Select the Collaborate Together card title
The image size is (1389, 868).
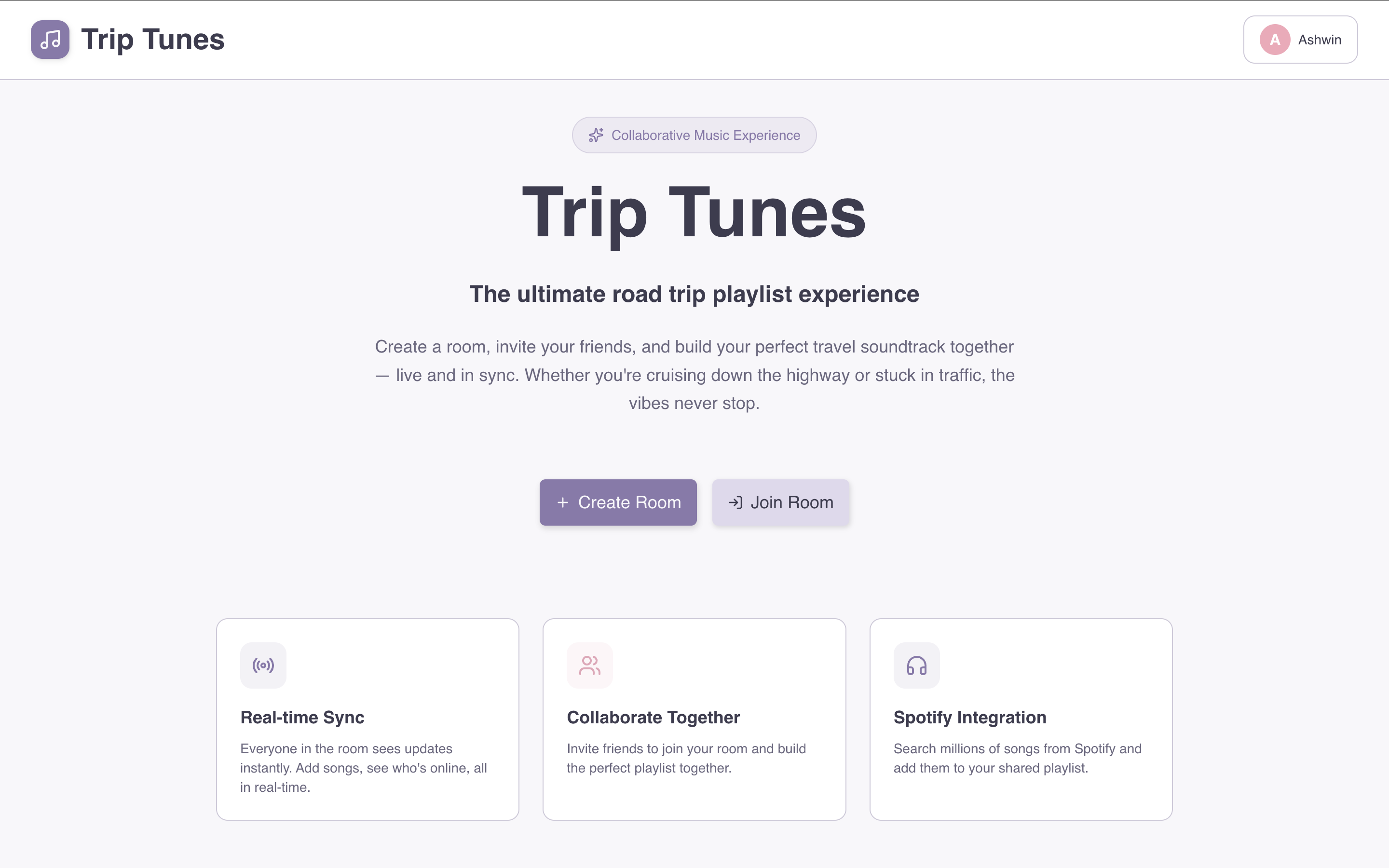(653, 717)
